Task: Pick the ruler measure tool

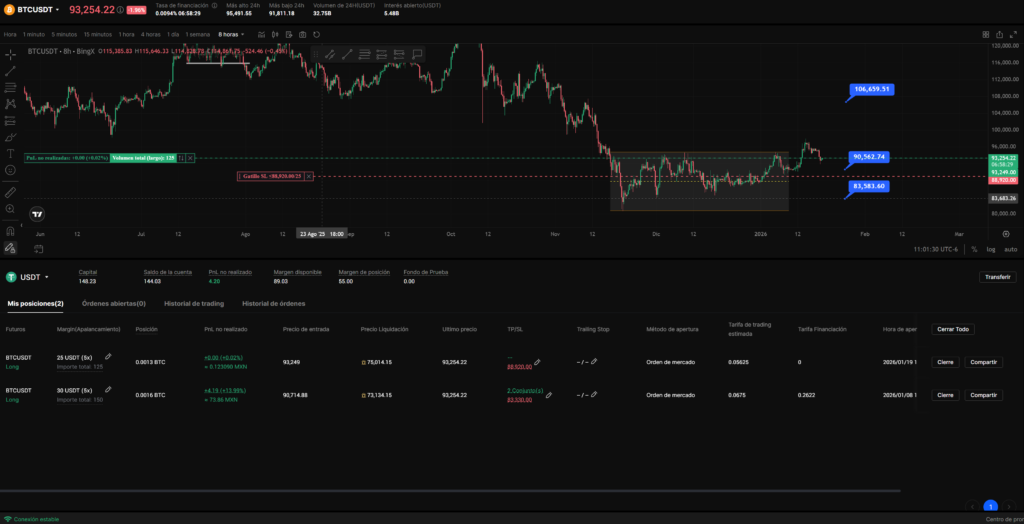Action: [x=10, y=191]
